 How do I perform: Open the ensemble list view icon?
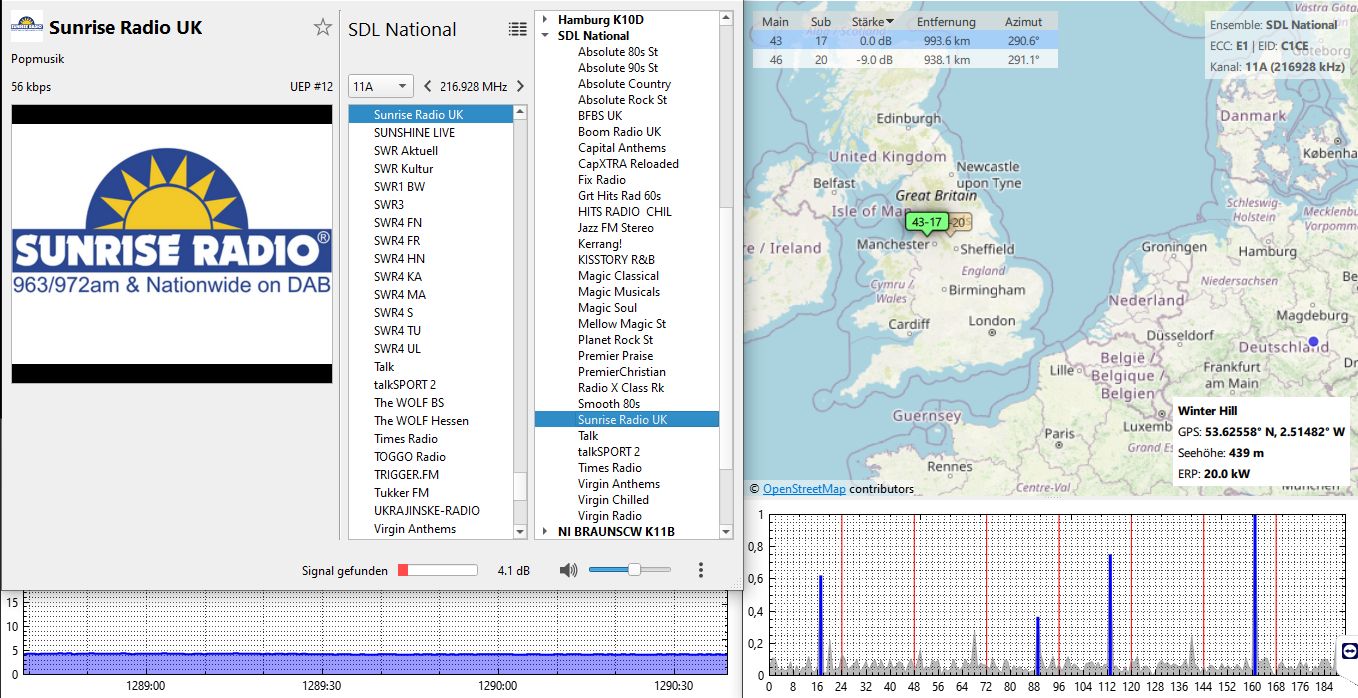[517, 30]
